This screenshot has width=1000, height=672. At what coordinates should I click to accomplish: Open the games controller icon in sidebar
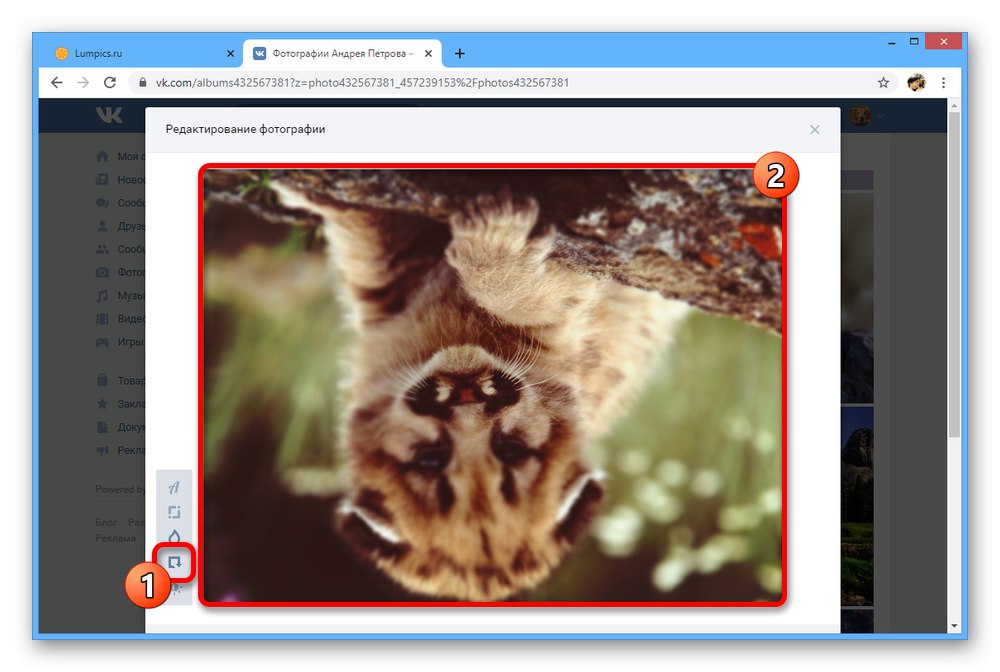tap(102, 342)
